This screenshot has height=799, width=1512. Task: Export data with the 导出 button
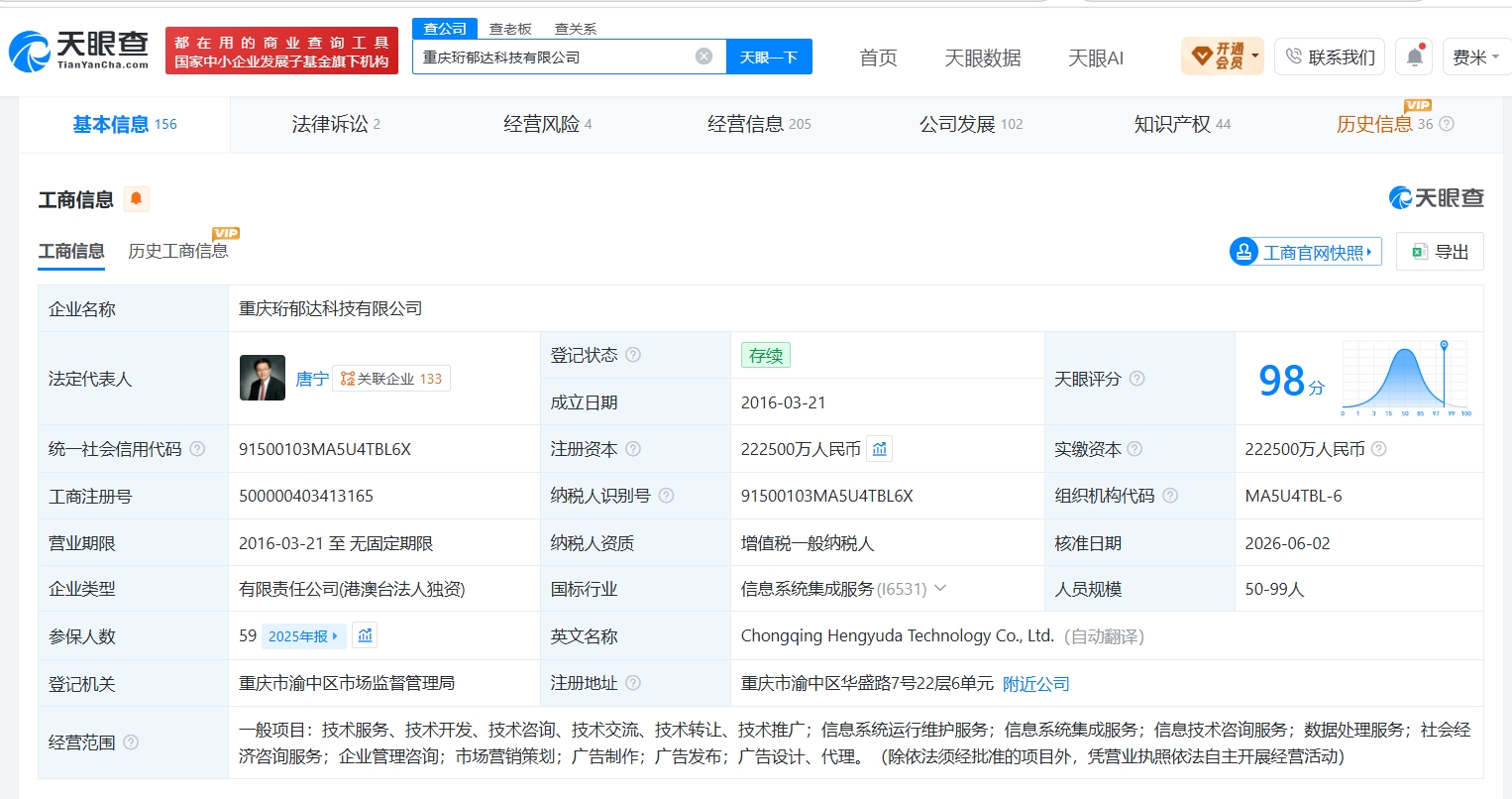click(1440, 252)
